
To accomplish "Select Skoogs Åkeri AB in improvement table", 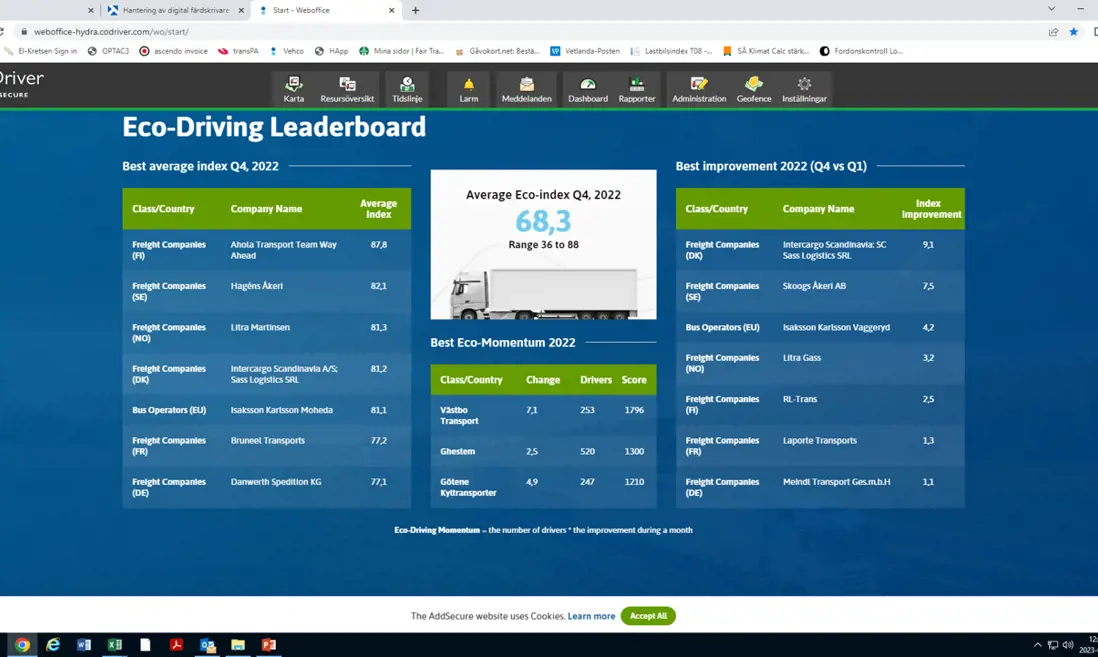I will pyautogui.click(x=814, y=286).
